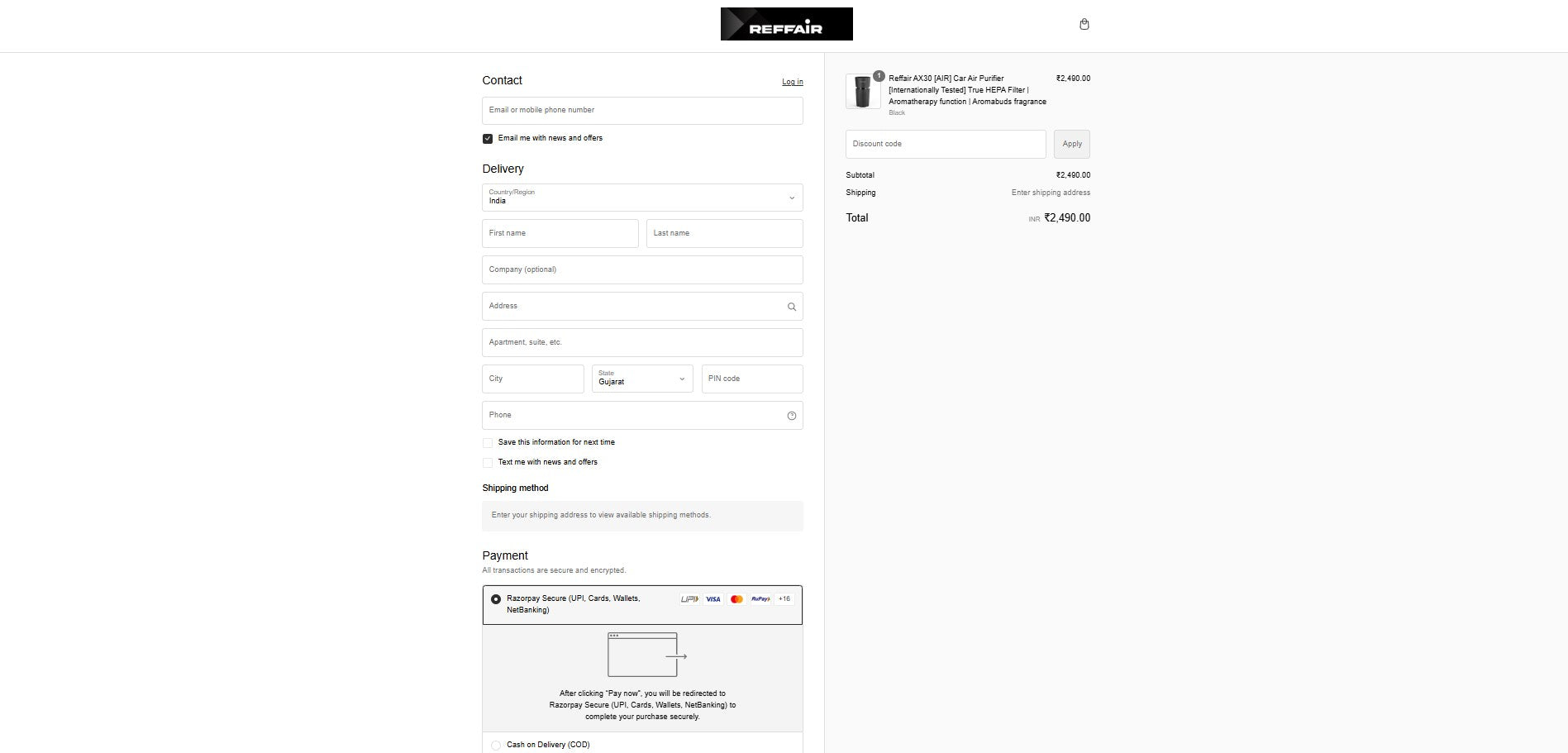Uncheck 'Email me with news and offers'
Image resolution: width=1568 pixels, height=753 pixels.
[x=488, y=139]
